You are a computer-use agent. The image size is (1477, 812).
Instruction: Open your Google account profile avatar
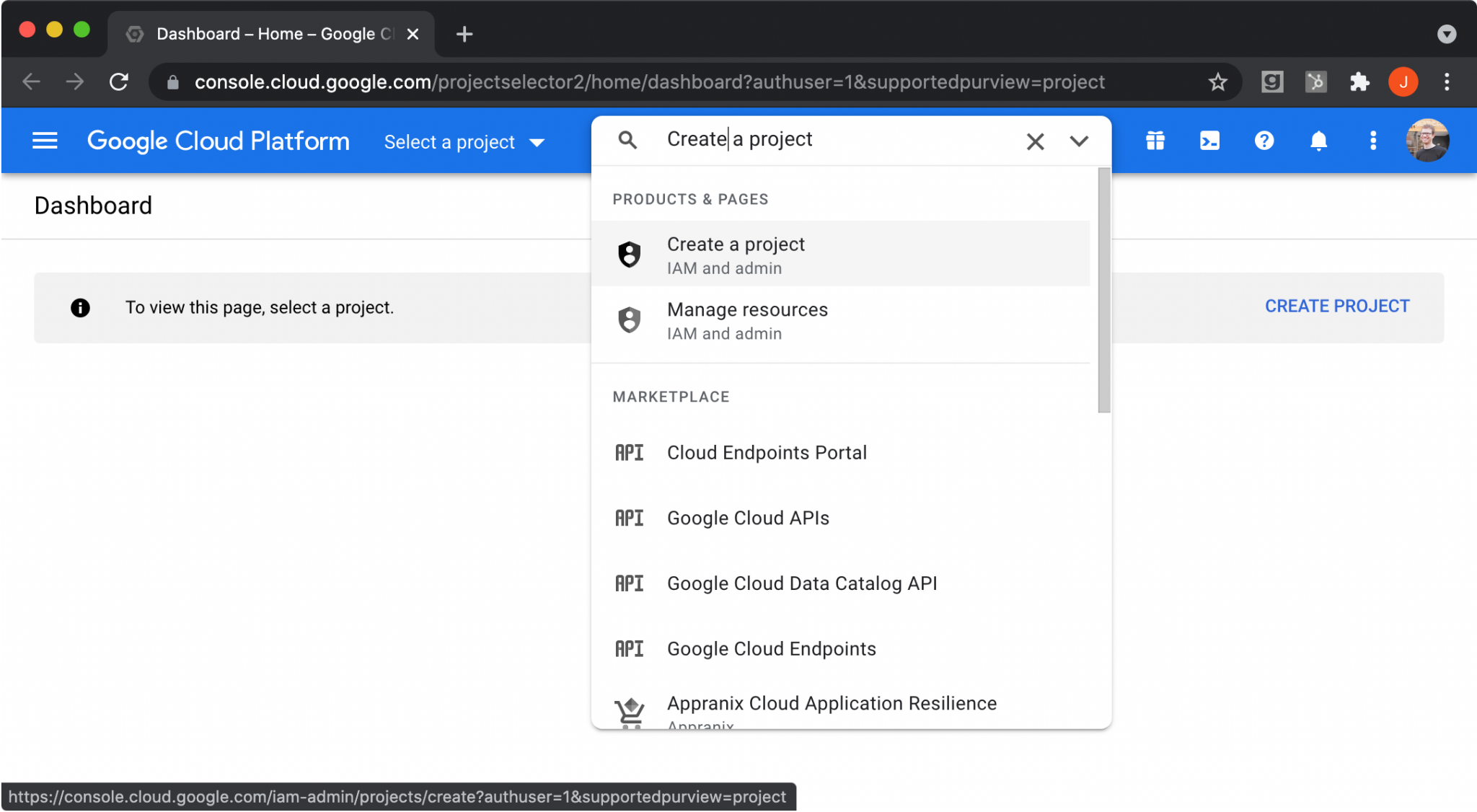point(1429,141)
